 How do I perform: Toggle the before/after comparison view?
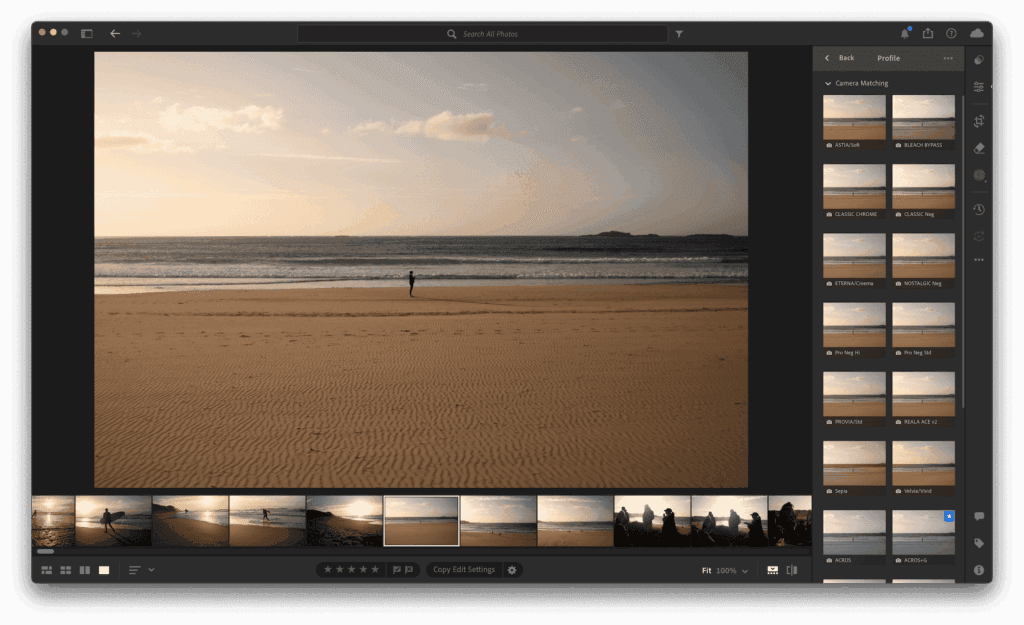pos(791,570)
